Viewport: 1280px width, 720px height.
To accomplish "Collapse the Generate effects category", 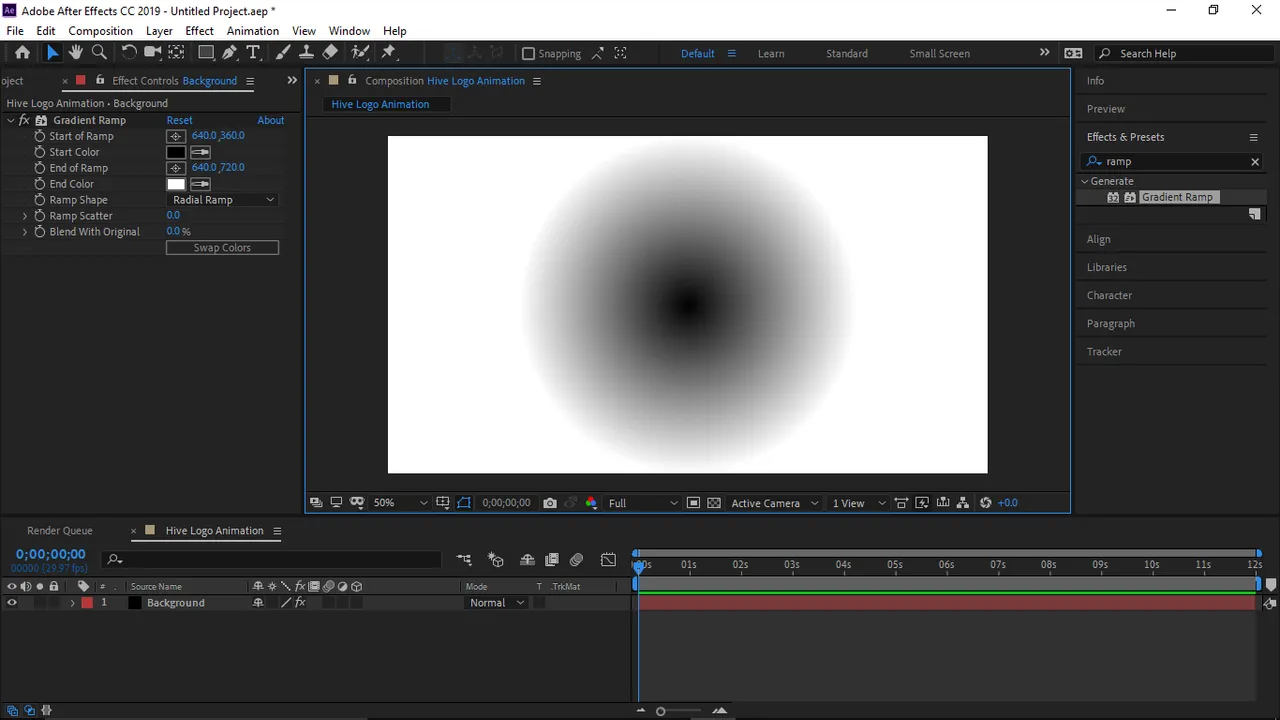I will pos(1084,181).
